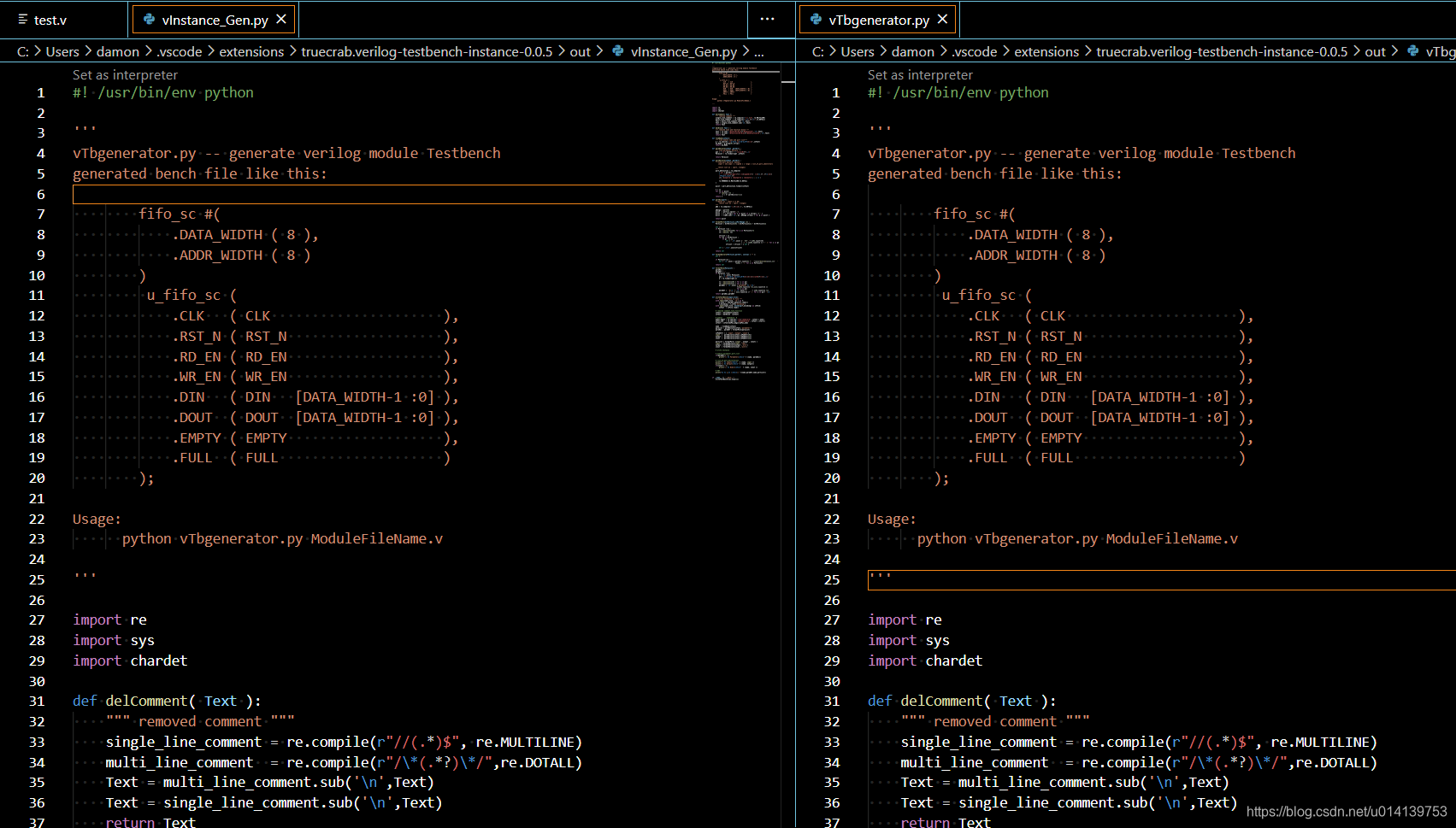Click 'Set as interpreter' in left editor
This screenshot has height=828, width=1456.
click(x=123, y=74)
